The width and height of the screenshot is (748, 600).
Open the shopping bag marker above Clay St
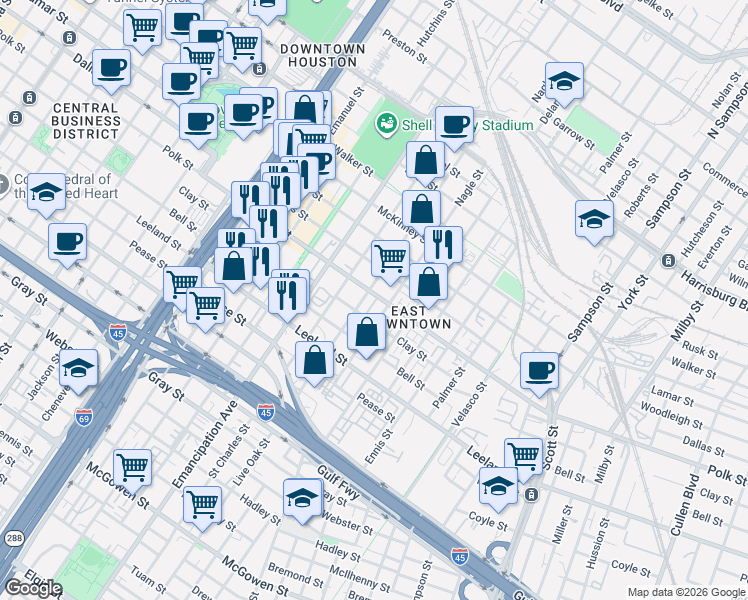coord(366,334)
